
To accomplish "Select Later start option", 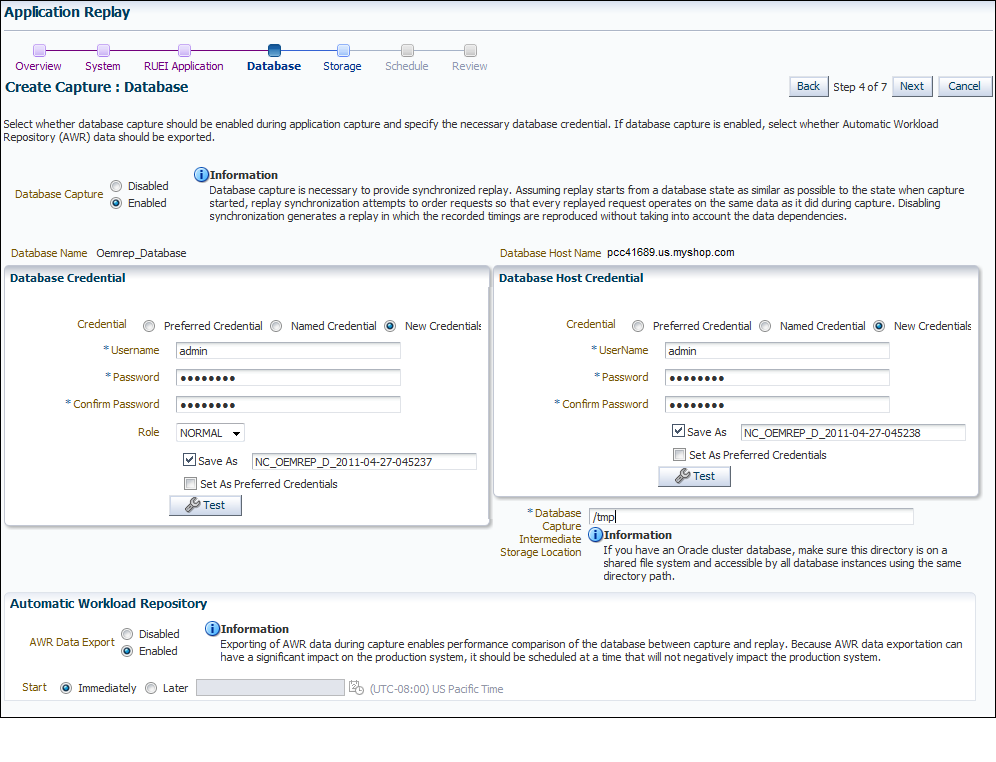I will point(151,688).
